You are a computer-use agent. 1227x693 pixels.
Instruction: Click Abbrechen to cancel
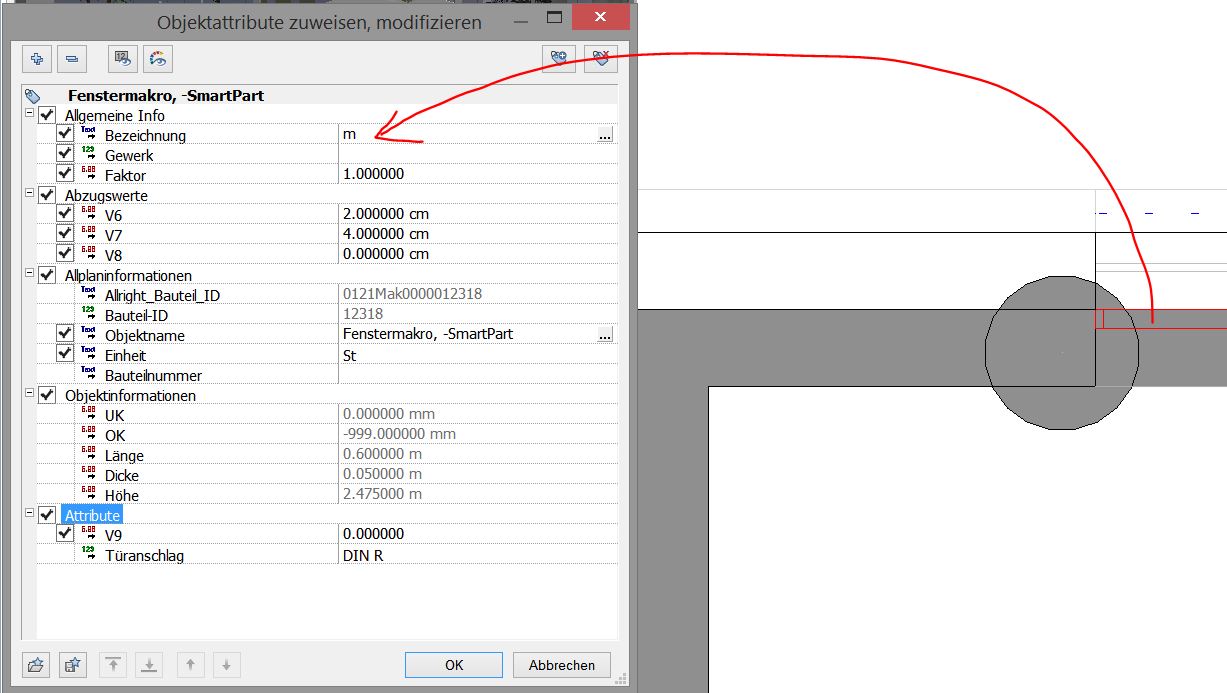point(561,665)
